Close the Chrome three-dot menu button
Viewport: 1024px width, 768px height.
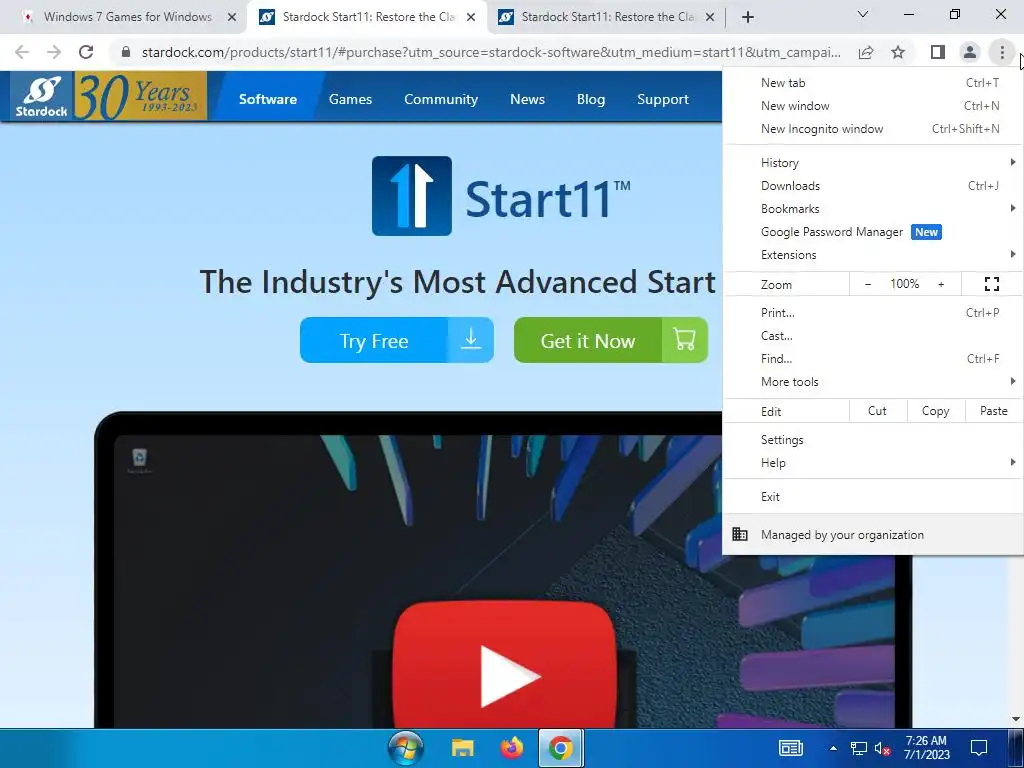(1002, 52)
